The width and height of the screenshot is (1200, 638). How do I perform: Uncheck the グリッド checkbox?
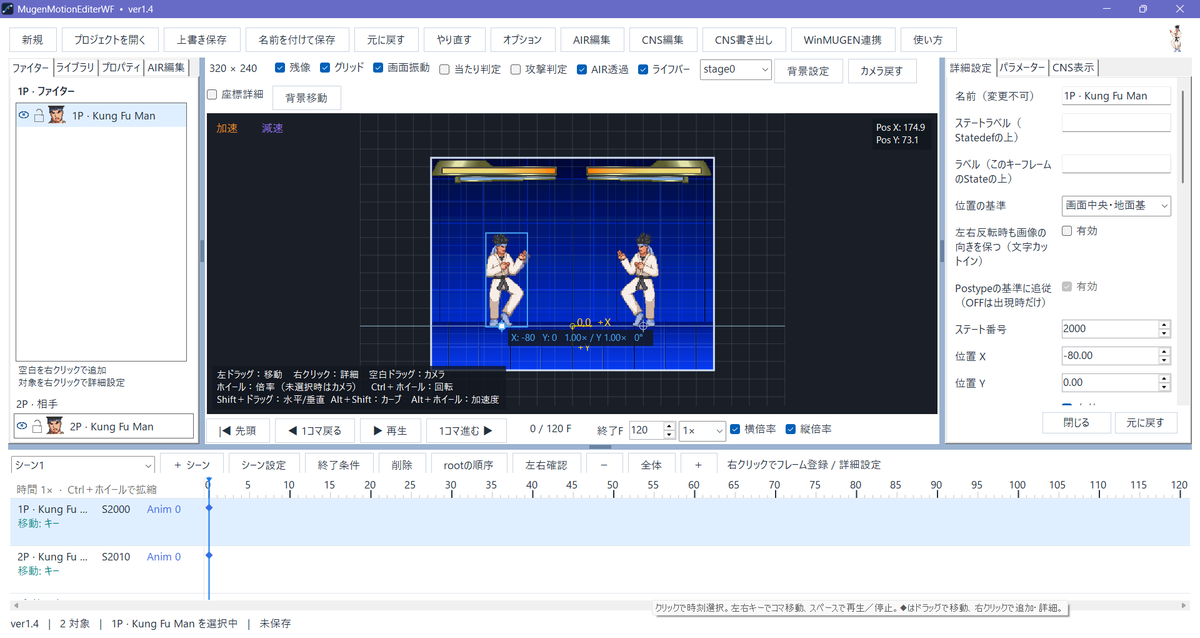[x=325, y=69]
